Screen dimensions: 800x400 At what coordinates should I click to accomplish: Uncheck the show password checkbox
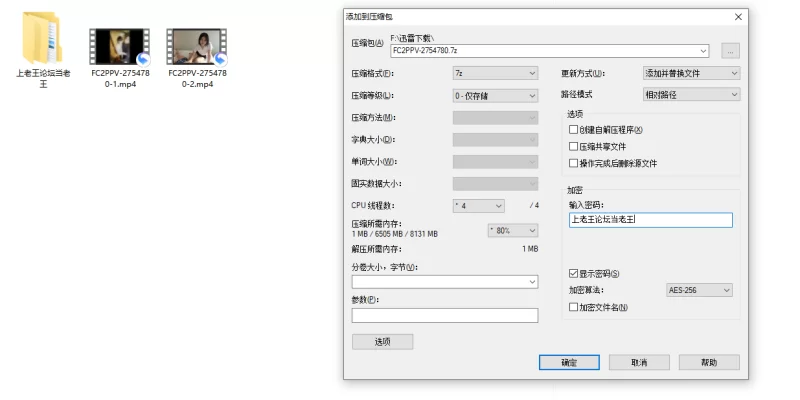tap(573, 274)
